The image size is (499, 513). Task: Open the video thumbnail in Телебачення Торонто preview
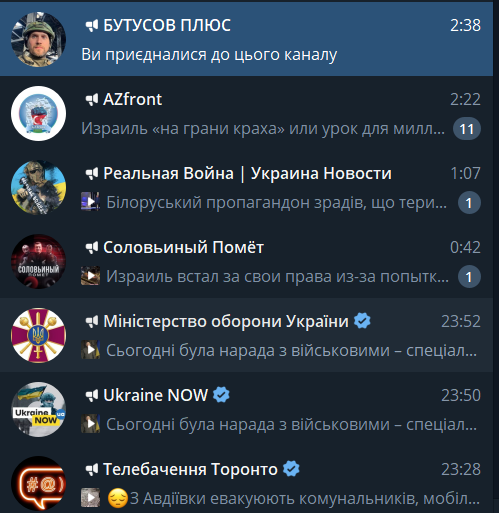[90, 498]
